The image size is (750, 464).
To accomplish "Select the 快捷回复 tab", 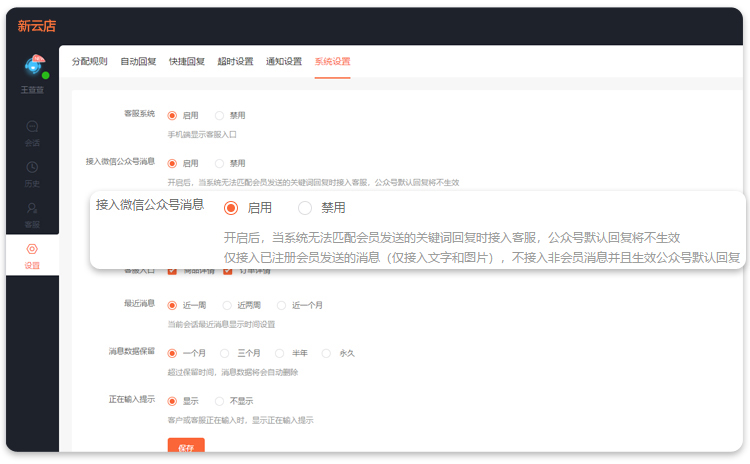I will click(187, 61).
